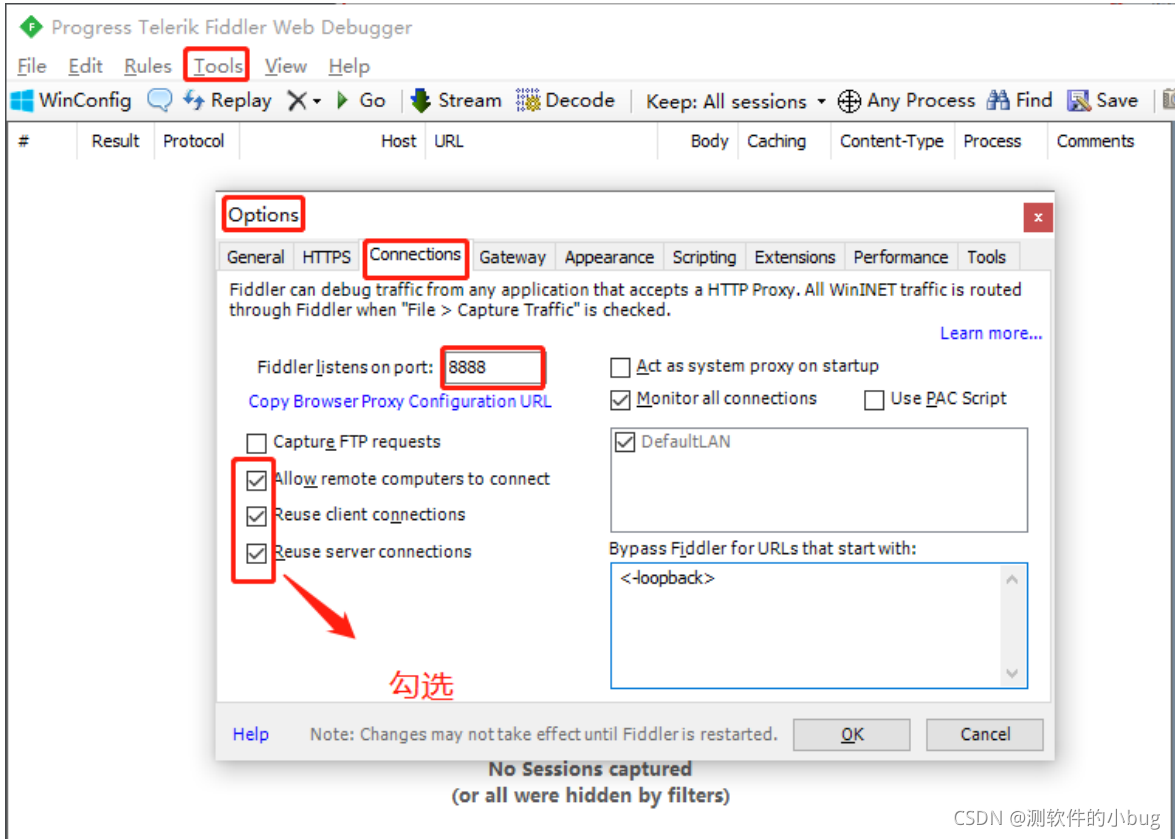Image resolution: width=1175 pixels, height=839 pixels.
Task: Toggle Reuse client connections checkbox
Action: 256,516
